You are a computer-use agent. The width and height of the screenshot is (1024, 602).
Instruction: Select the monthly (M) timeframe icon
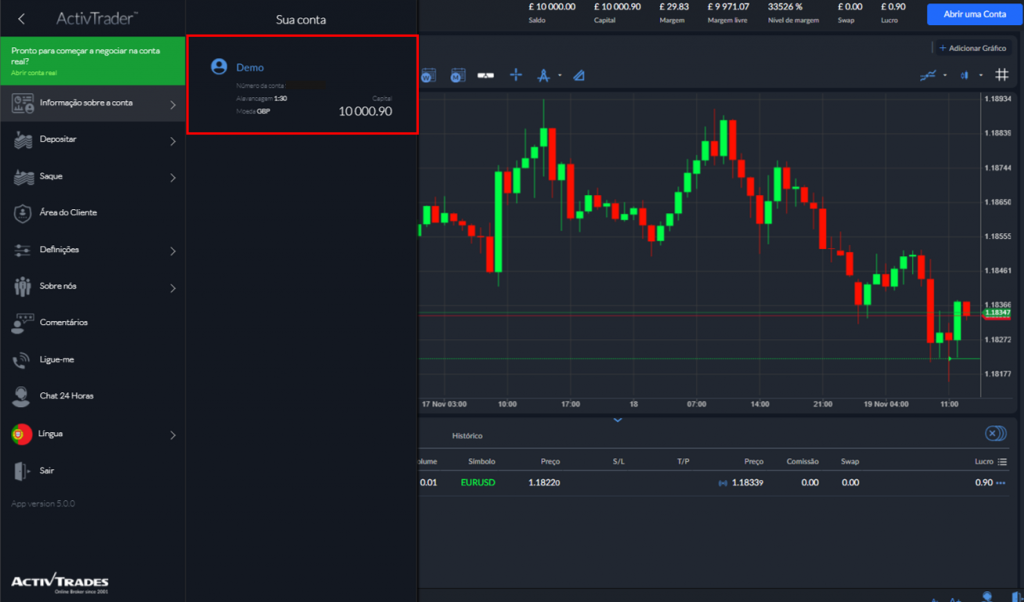(458, 76)
